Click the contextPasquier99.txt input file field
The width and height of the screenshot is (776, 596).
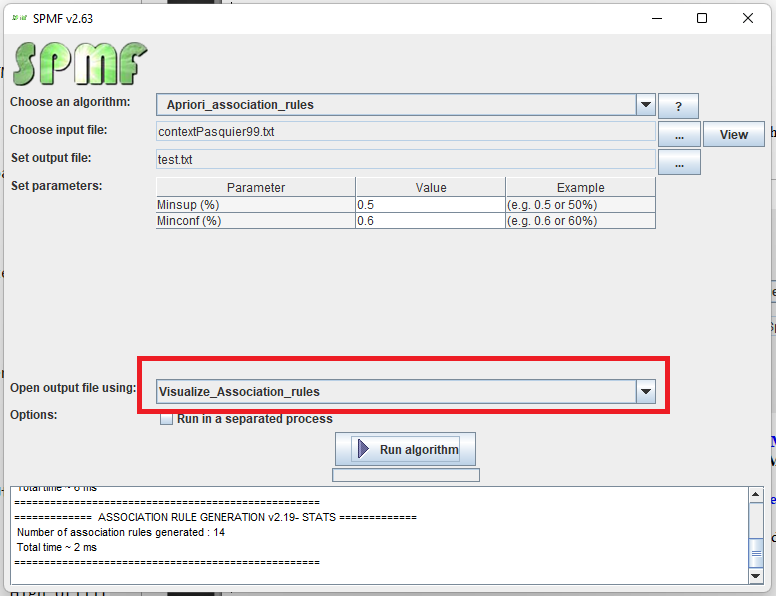[405, 132]
